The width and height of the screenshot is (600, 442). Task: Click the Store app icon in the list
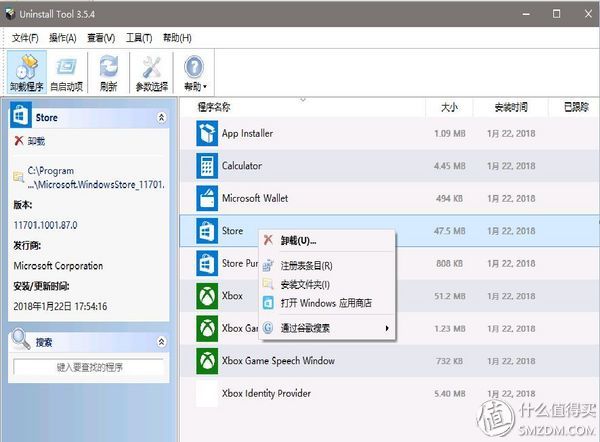(x=207, y=231)
